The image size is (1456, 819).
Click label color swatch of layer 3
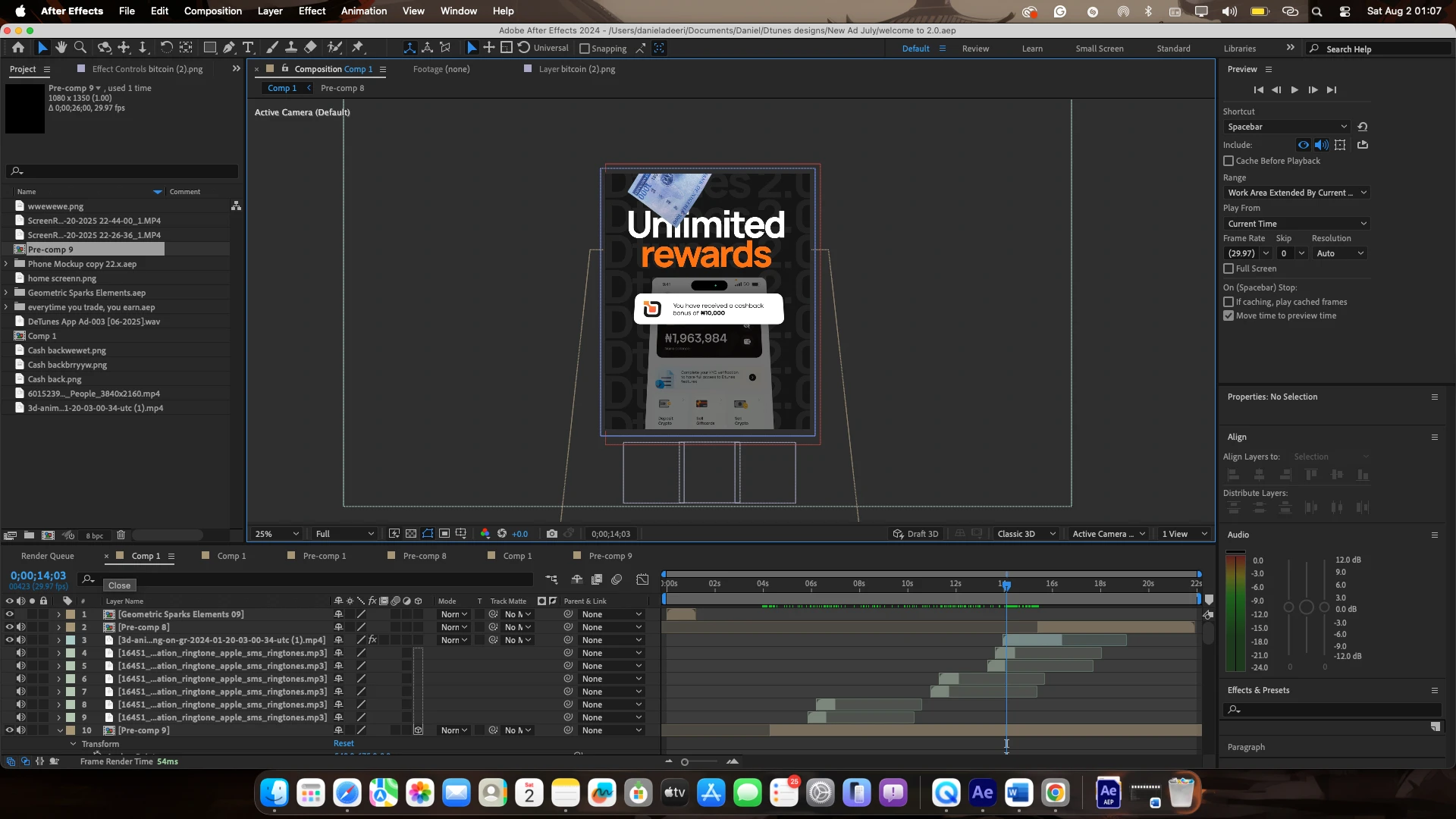pos(71,640)
